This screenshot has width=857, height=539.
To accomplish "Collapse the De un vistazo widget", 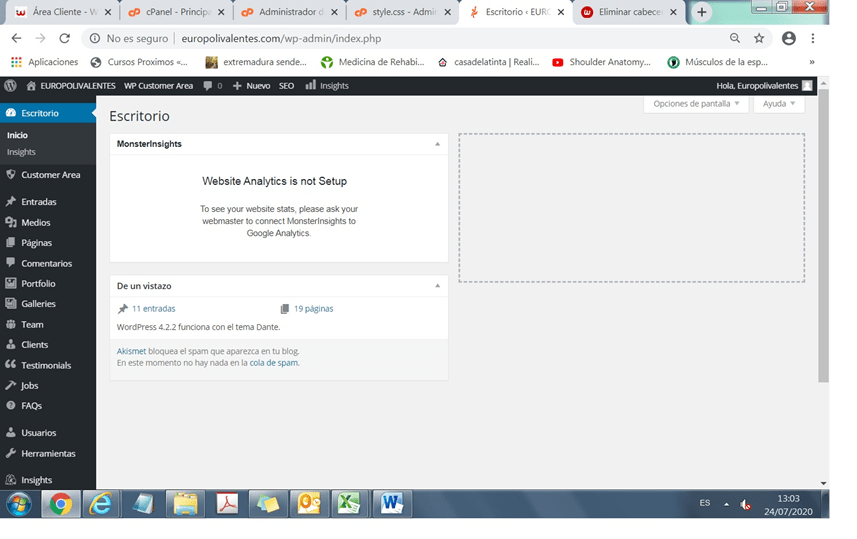I will 437,286.
